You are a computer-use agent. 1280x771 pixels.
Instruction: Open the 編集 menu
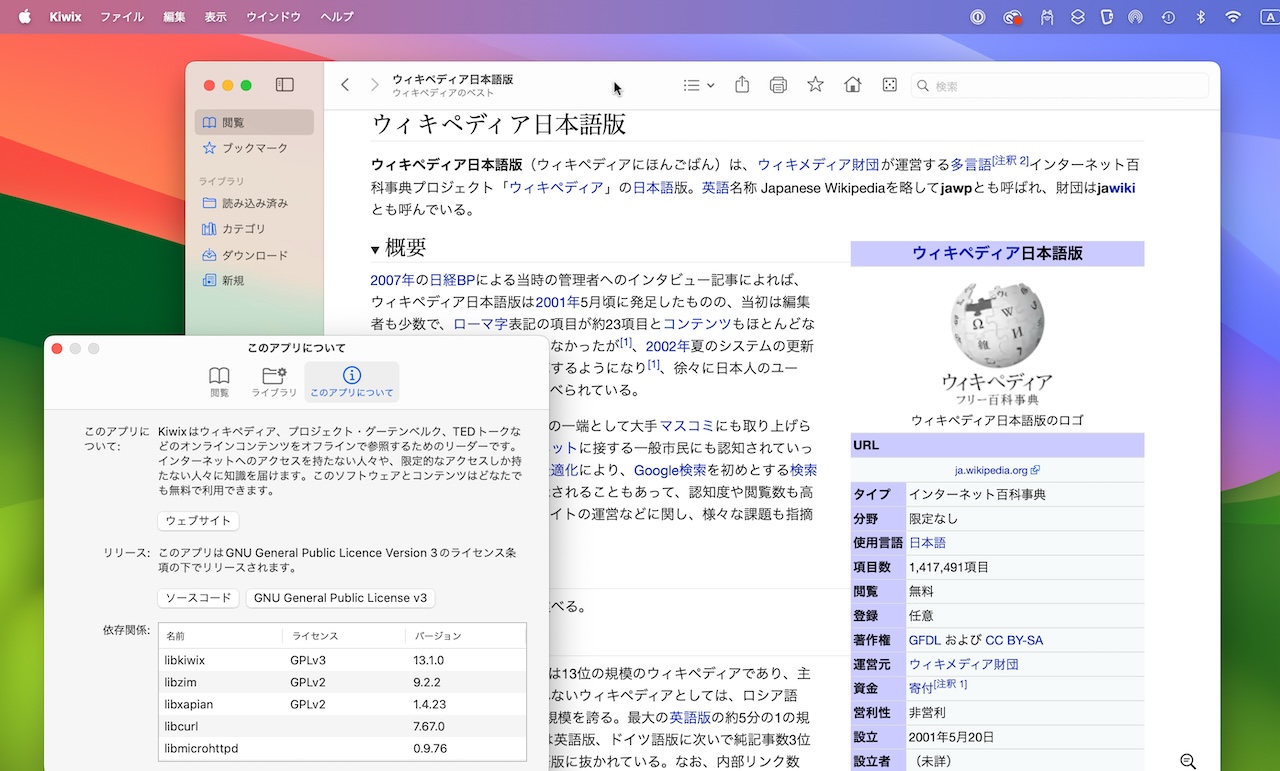[x=174, y=17]
